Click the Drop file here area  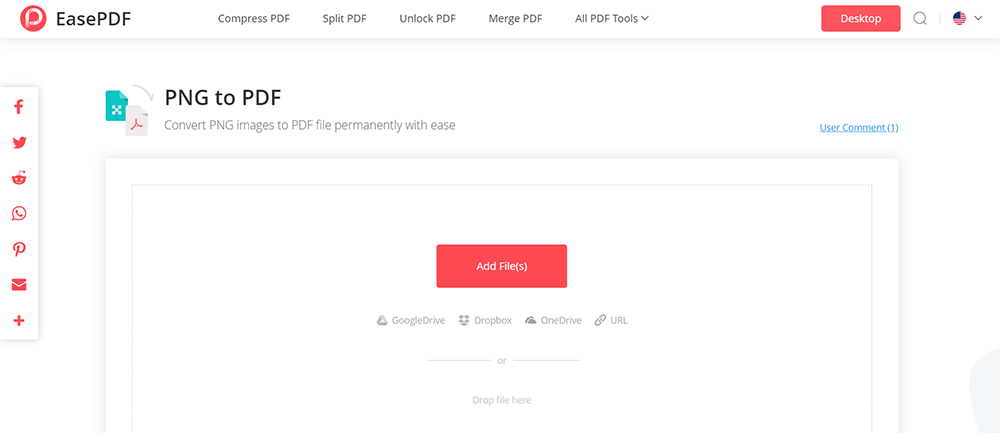click(x=501, y=400)
